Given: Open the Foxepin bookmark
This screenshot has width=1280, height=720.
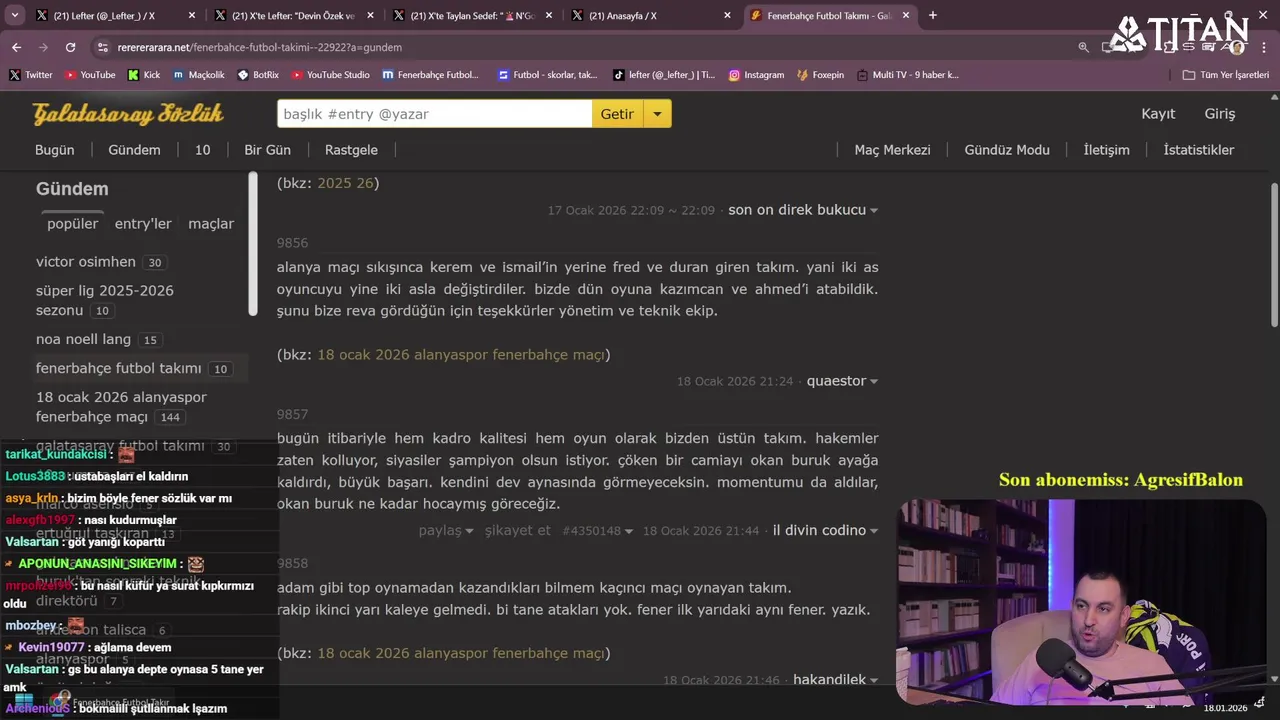Looking at the screenshot, I should pyautogui.click(x=820, y=75).
